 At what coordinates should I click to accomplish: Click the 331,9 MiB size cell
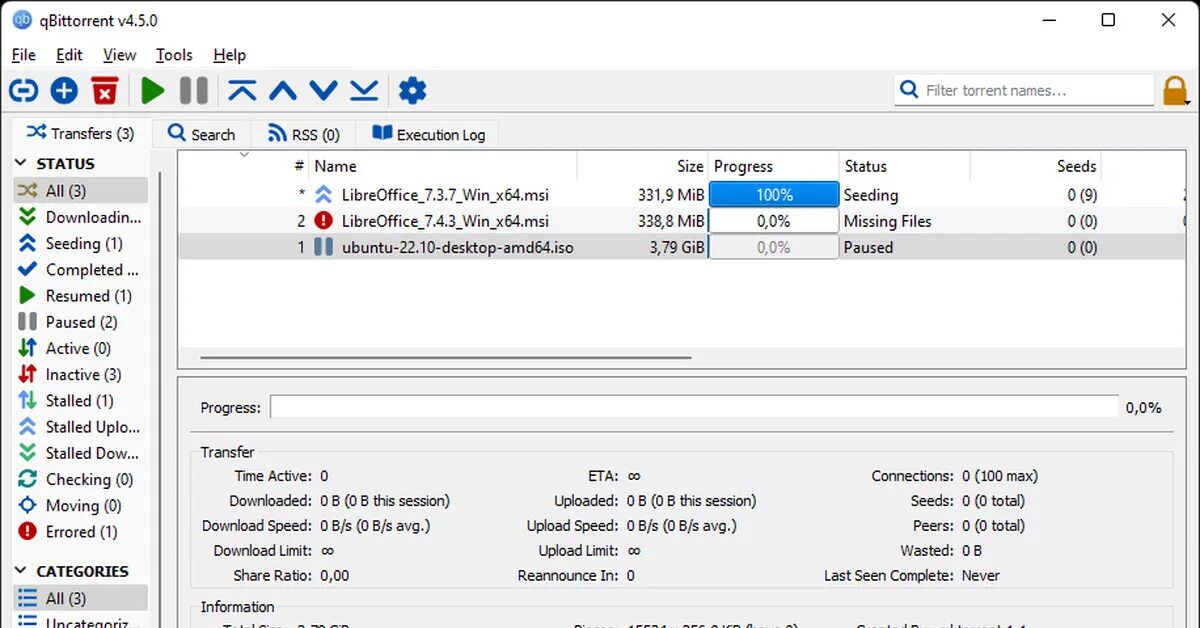671,195
